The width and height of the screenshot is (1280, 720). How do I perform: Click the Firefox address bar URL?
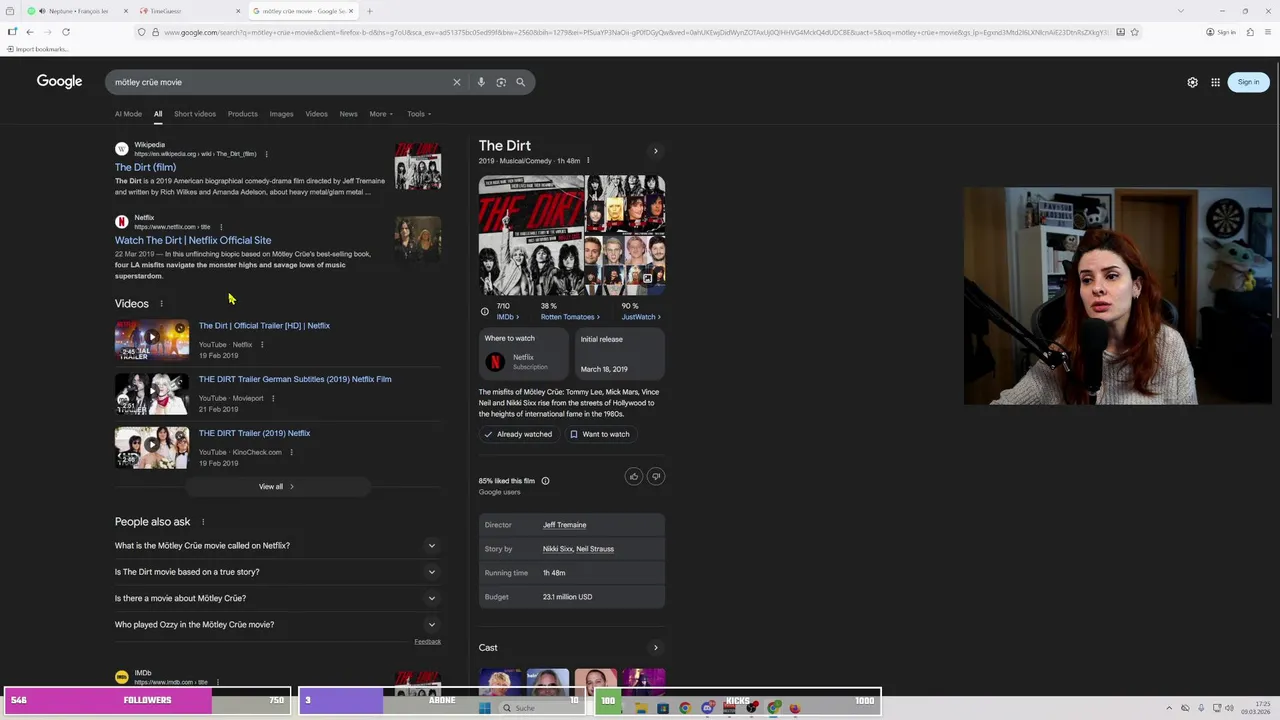[636, 32]
